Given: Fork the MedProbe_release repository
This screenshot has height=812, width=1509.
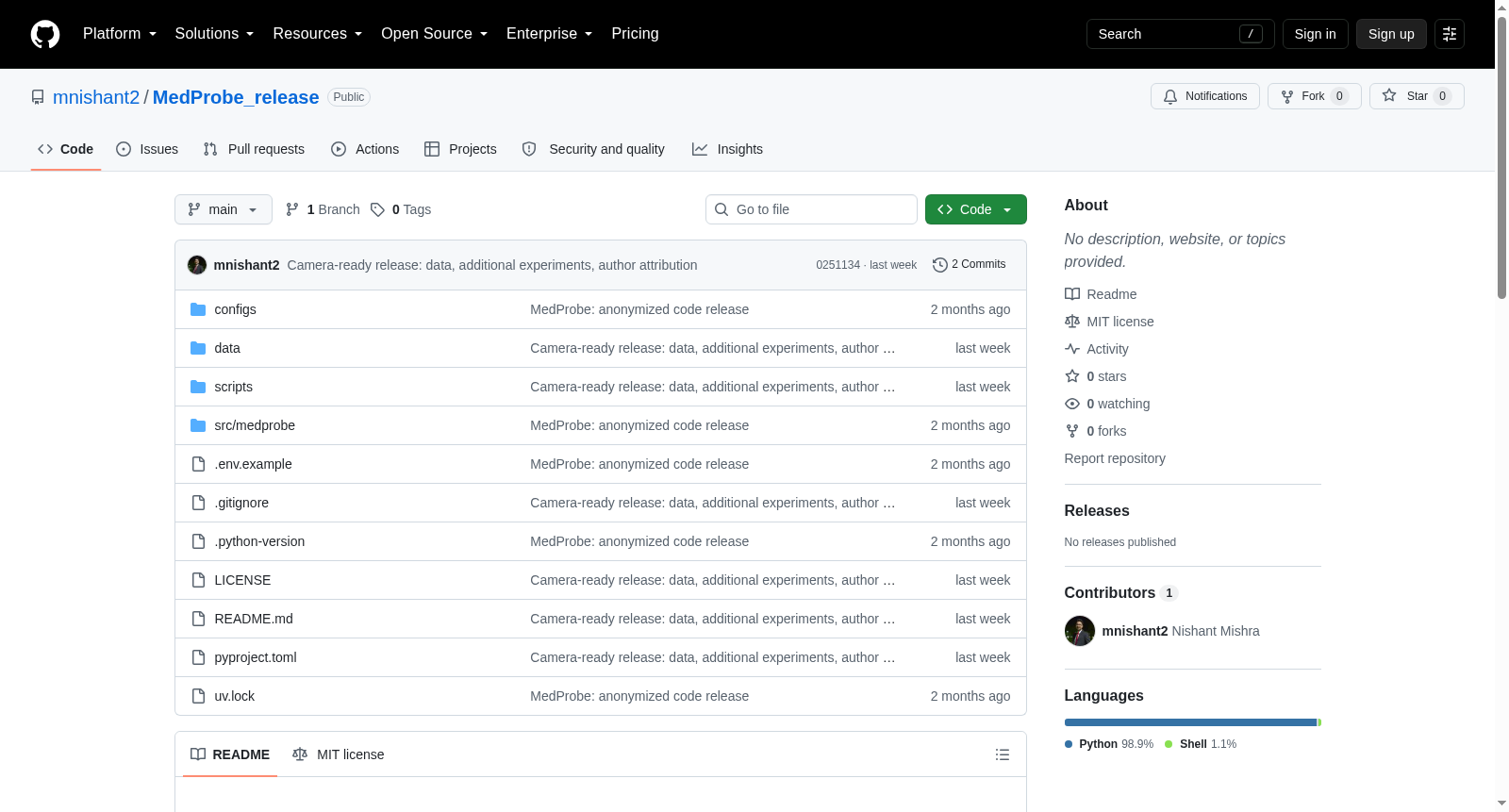Looking at the screenshot, I should tap(1315, 96).
